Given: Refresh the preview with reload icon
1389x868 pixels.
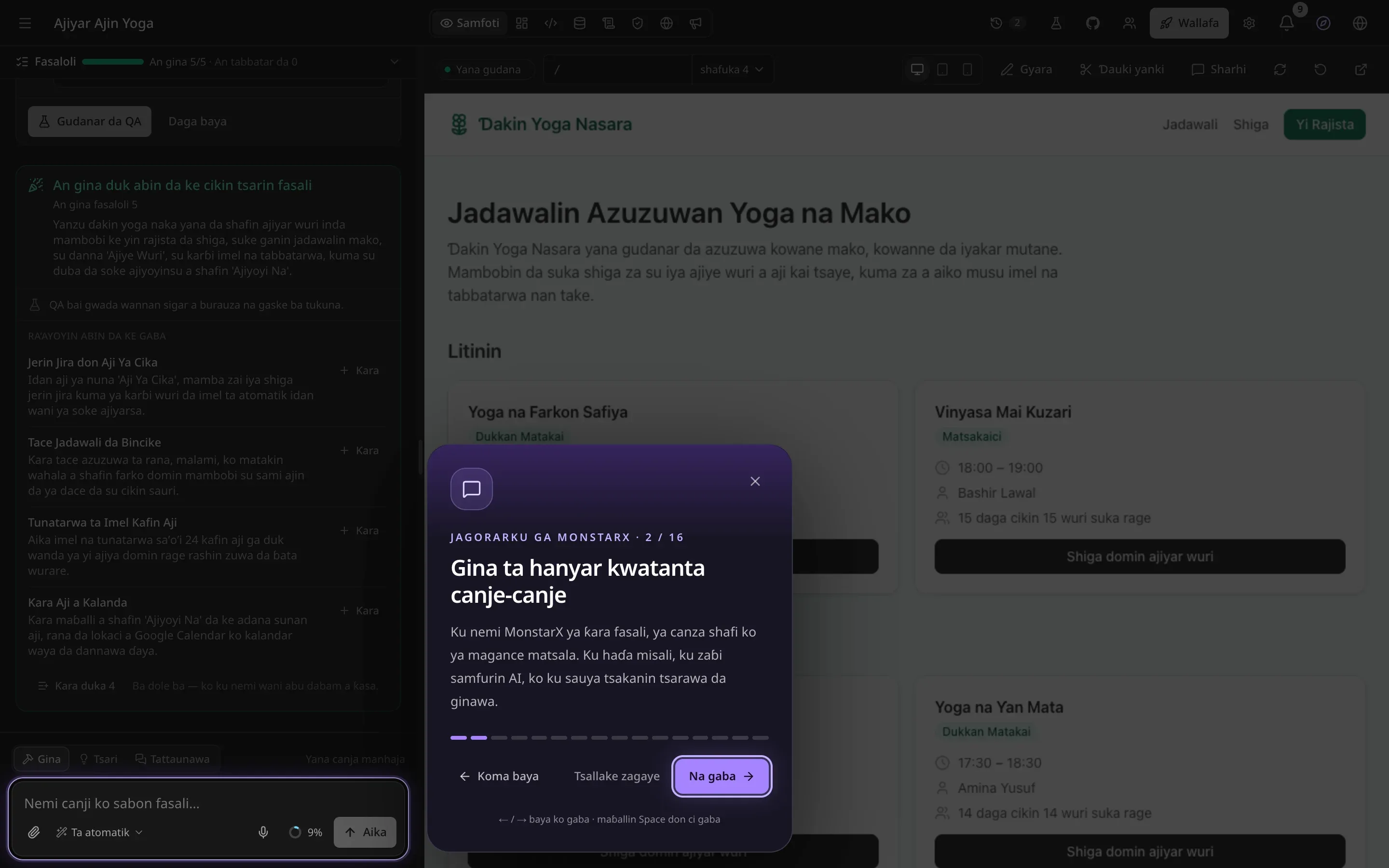Looking at the screenshot, I should point(1280,69).
